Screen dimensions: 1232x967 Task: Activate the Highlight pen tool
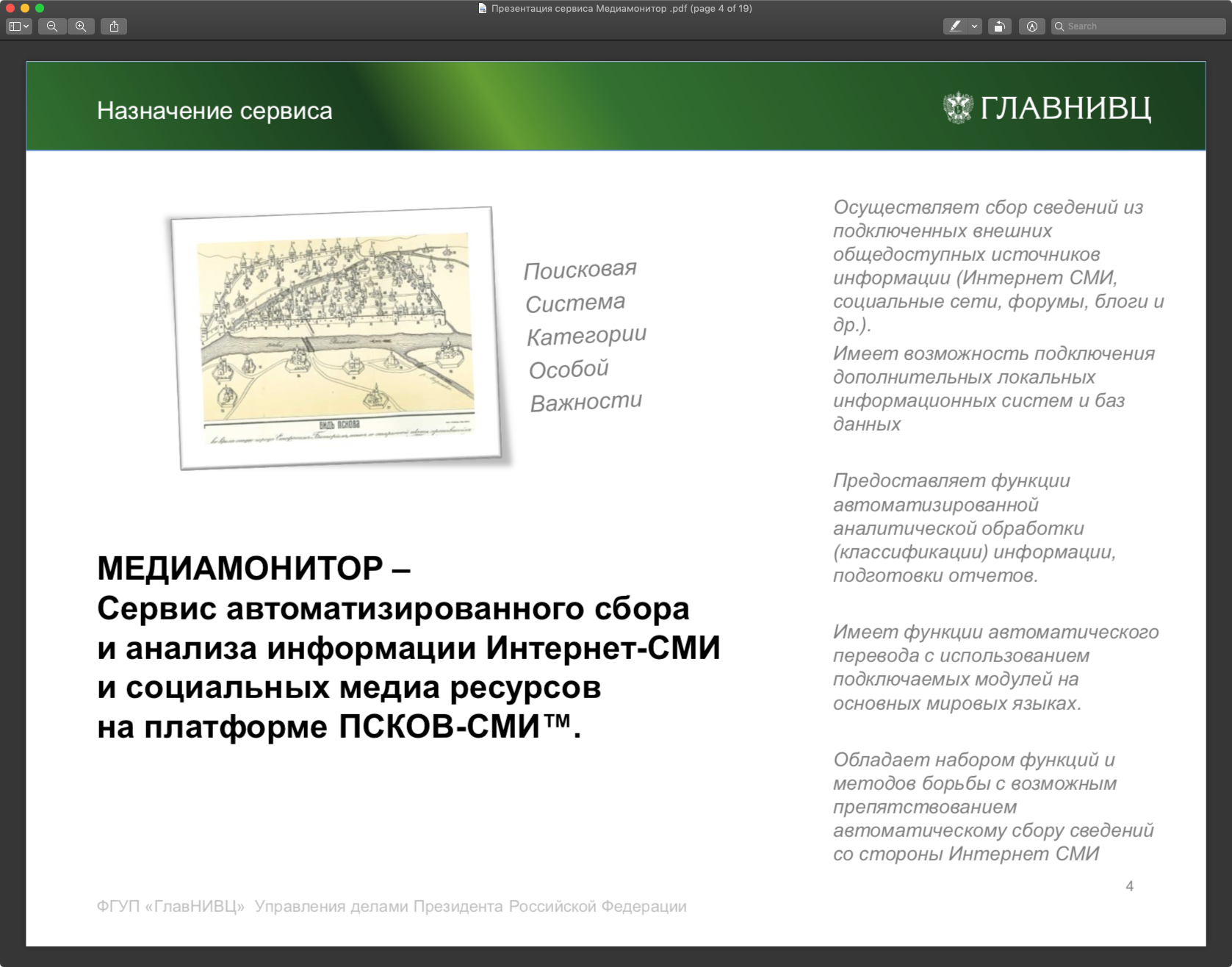click(x=955, y=26)
